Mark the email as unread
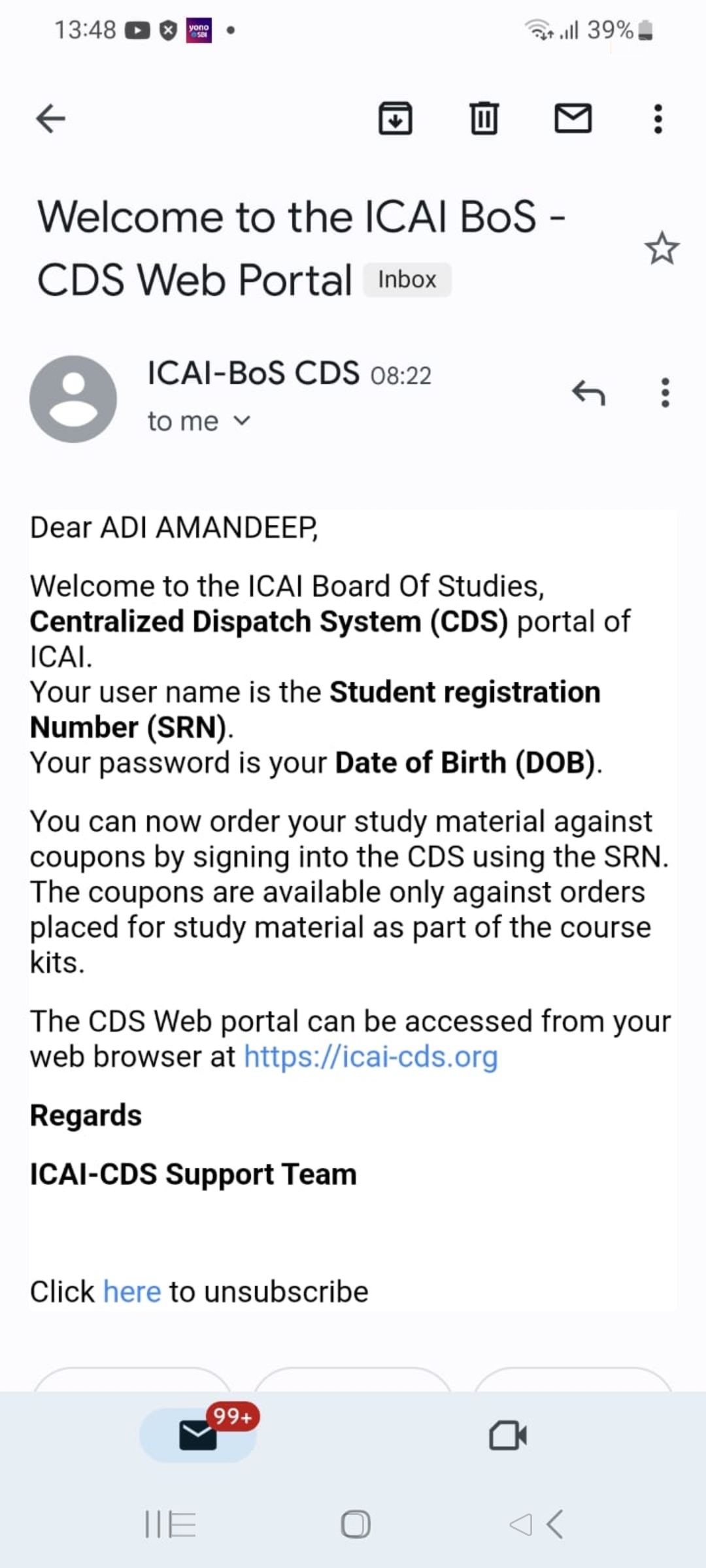 click(573, 119)
